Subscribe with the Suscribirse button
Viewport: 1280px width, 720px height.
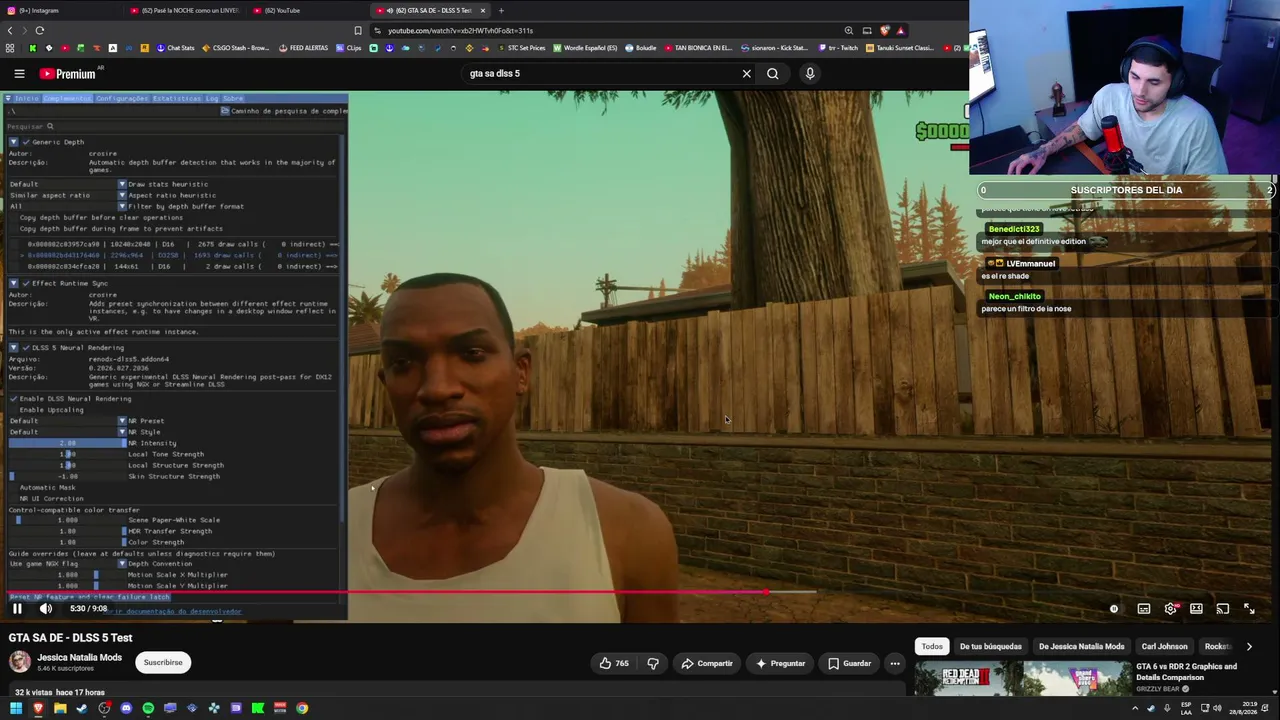[163, 662]
